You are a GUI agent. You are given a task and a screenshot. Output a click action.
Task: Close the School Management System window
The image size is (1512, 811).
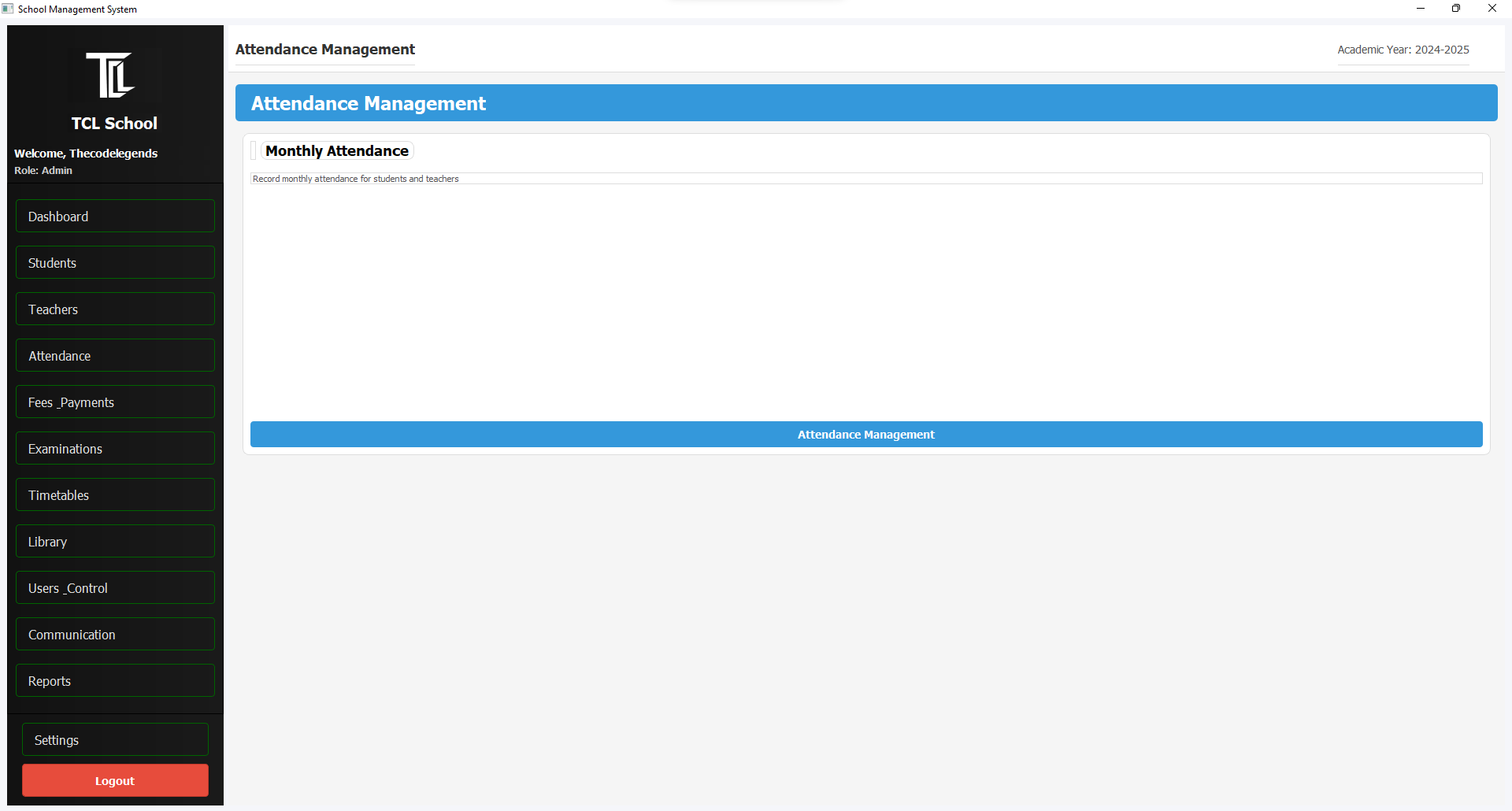(1492, 9)
